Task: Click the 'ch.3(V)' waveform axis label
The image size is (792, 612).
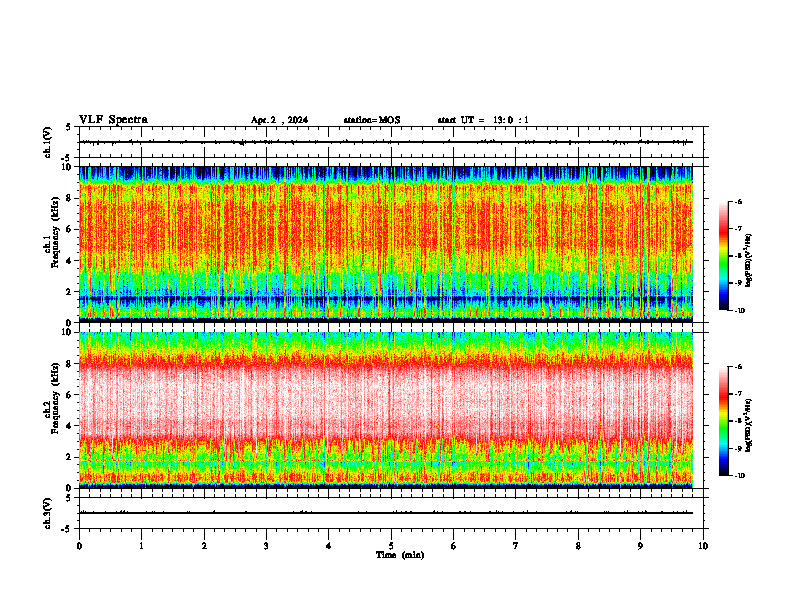Action: point(48,513)
